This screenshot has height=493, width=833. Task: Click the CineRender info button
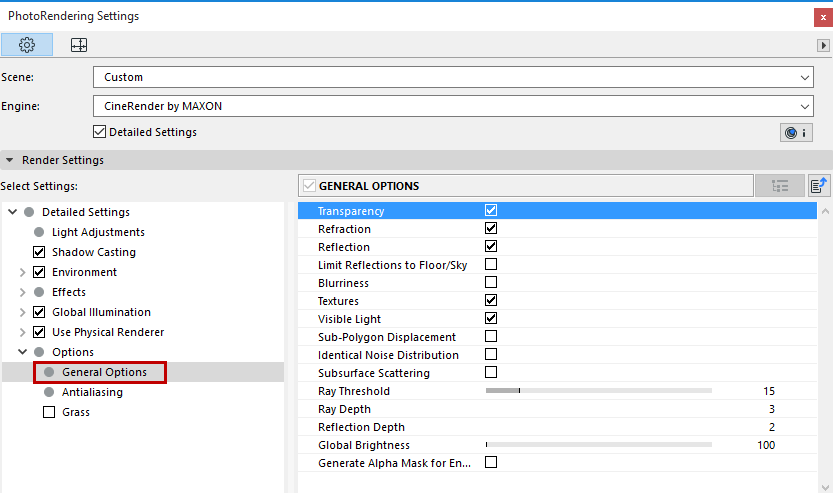(795, 132)
